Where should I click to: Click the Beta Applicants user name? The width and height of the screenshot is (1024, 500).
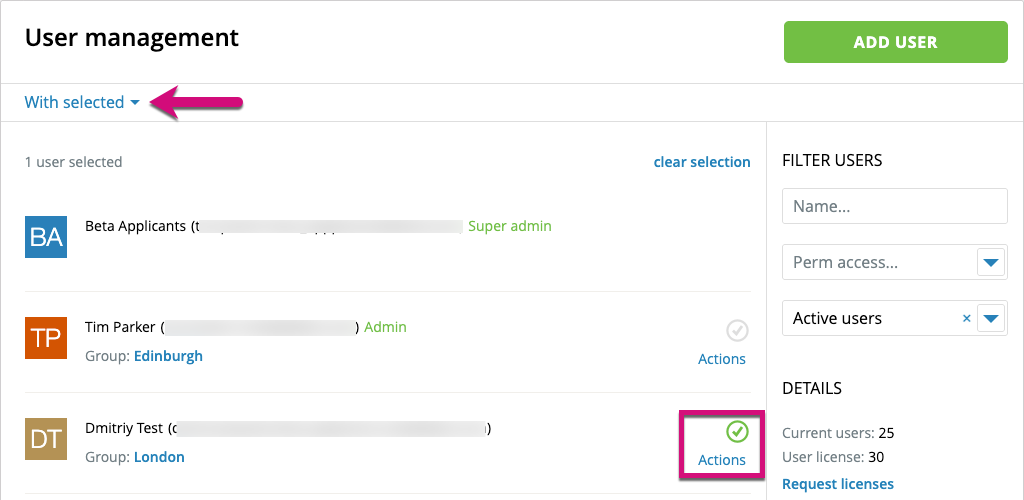(136, 226)
